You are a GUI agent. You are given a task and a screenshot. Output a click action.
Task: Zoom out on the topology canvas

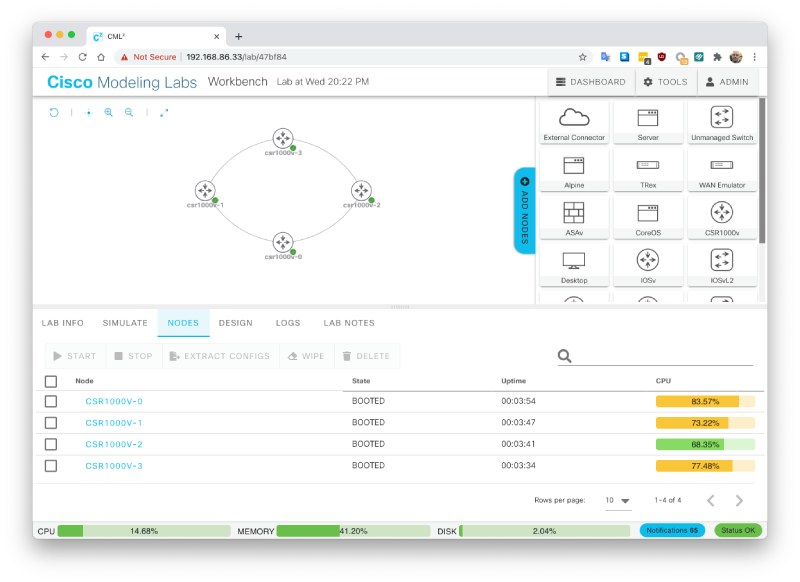[x=129, y=112]
